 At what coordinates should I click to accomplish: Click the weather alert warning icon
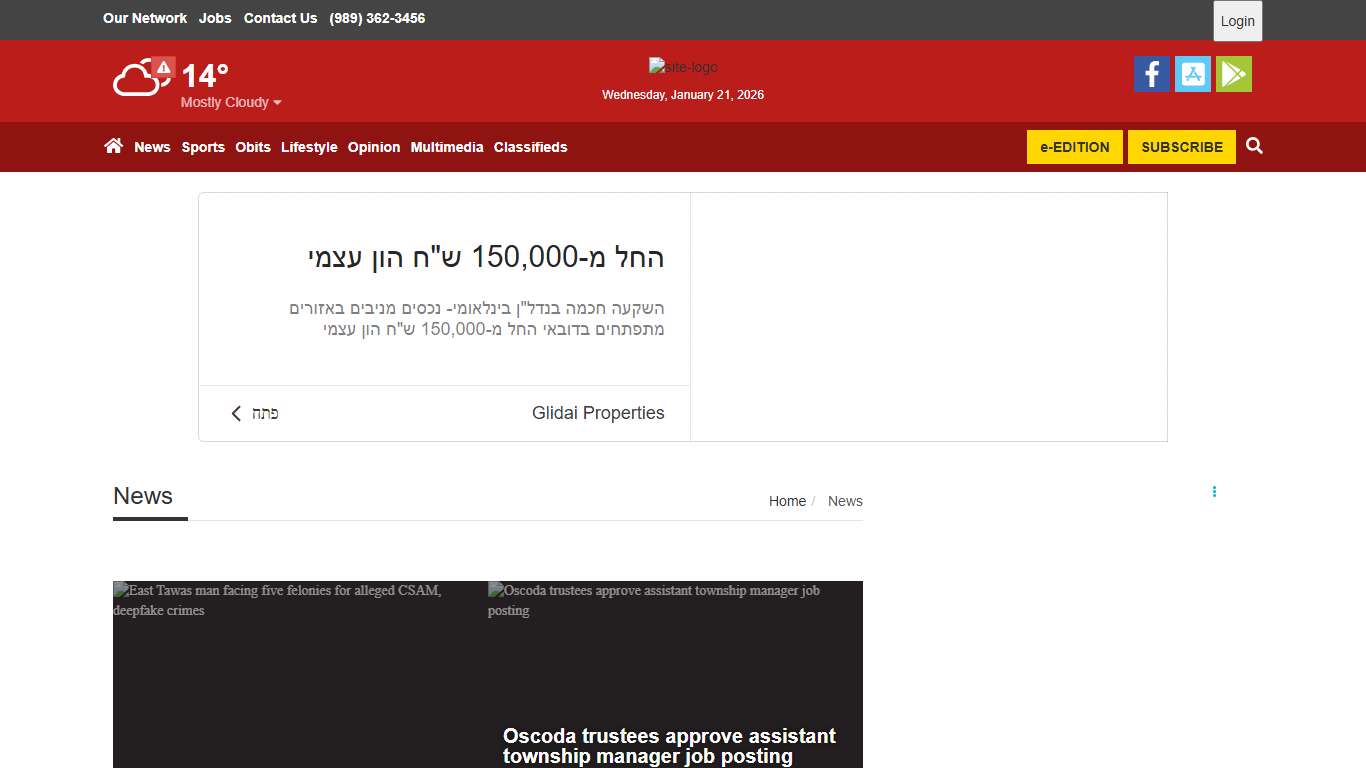pos(164,68)
